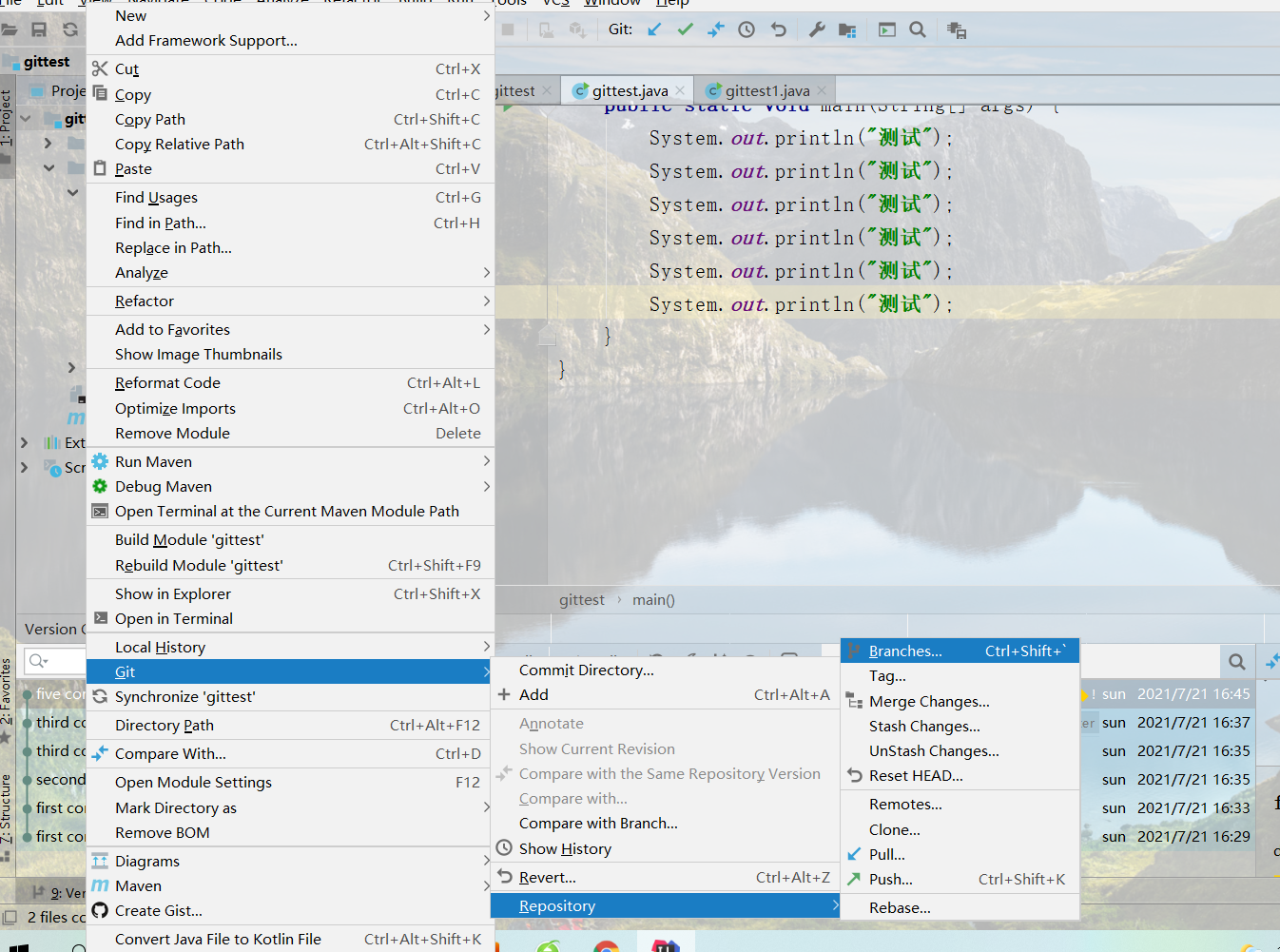Select Reset HEAD...
Screen dimensions: 1280x952
pos(960,775)
